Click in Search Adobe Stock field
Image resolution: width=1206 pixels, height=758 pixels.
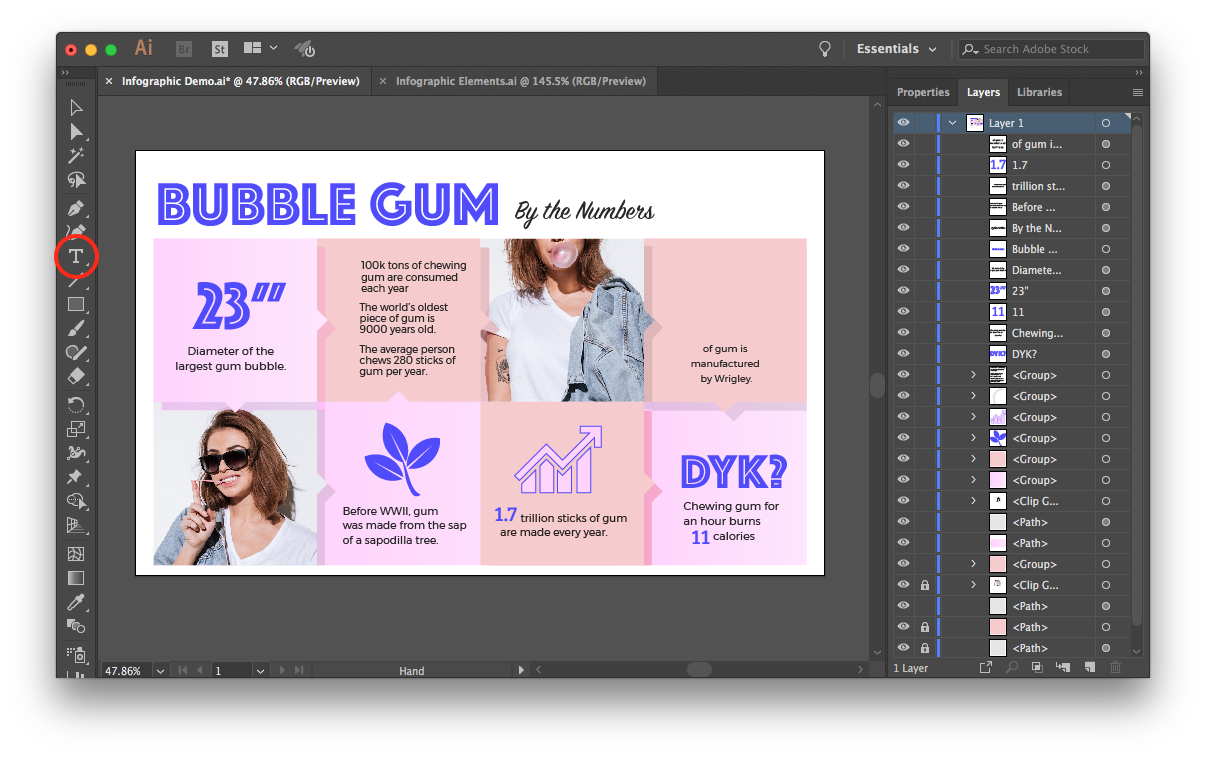pyautogui.click(x=1051, y=49)
